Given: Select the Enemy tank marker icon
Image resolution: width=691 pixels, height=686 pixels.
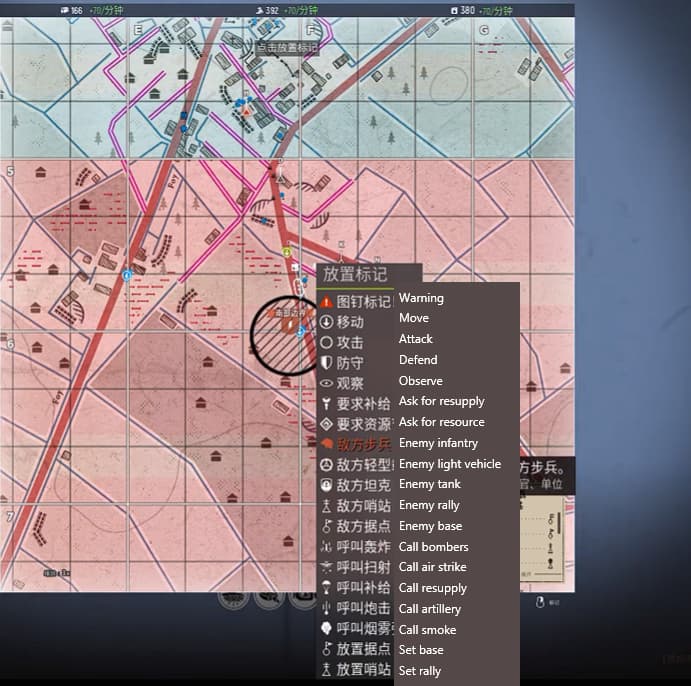Looking at the screenshot, I should coord(326,485).
